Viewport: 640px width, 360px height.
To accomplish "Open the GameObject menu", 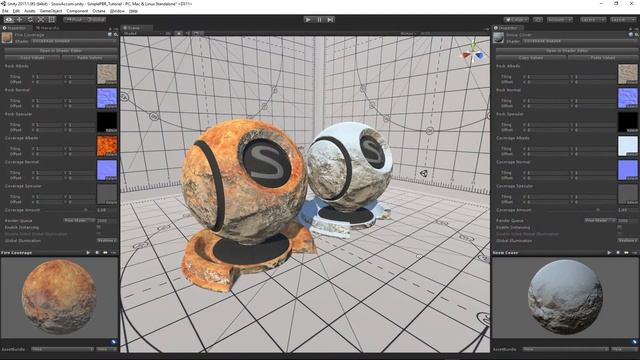I will click(x=51, y=11).
